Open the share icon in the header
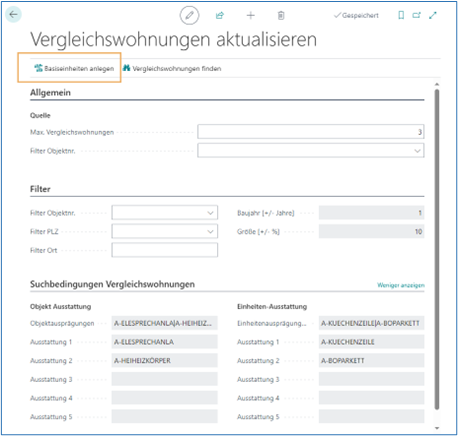This screenshot has width=458, height=436. pos(220,15)
